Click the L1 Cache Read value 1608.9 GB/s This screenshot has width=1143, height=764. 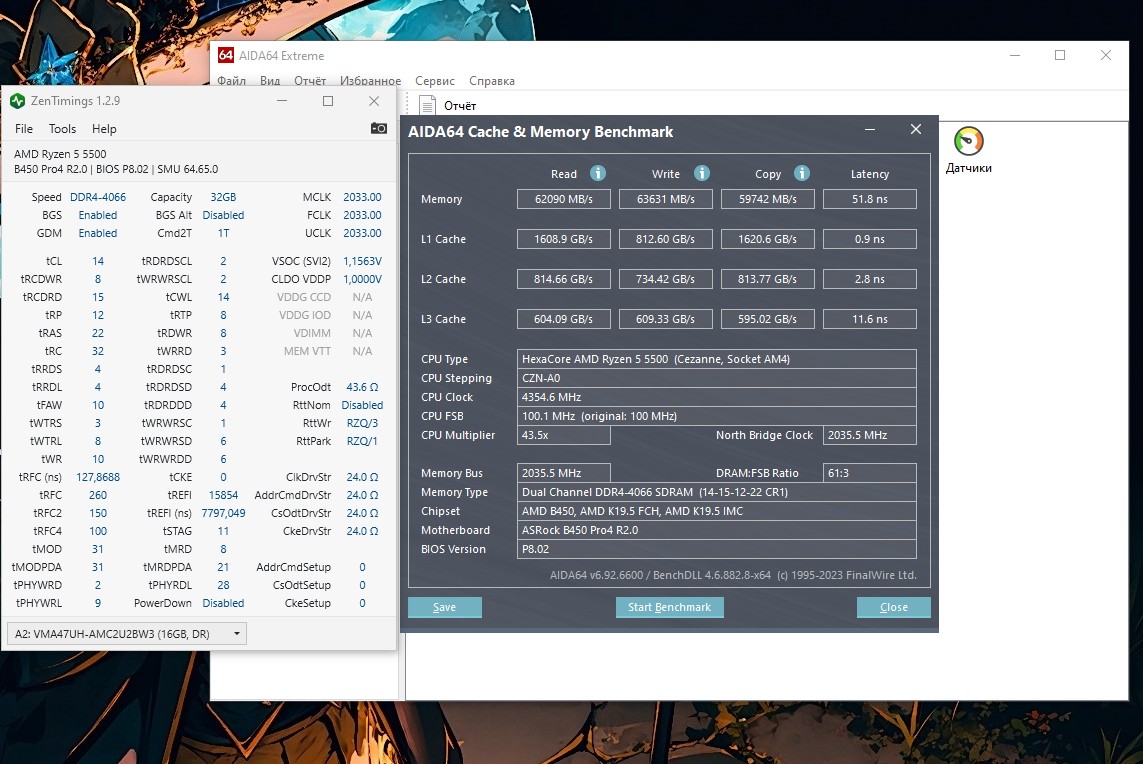click(563, 239)
